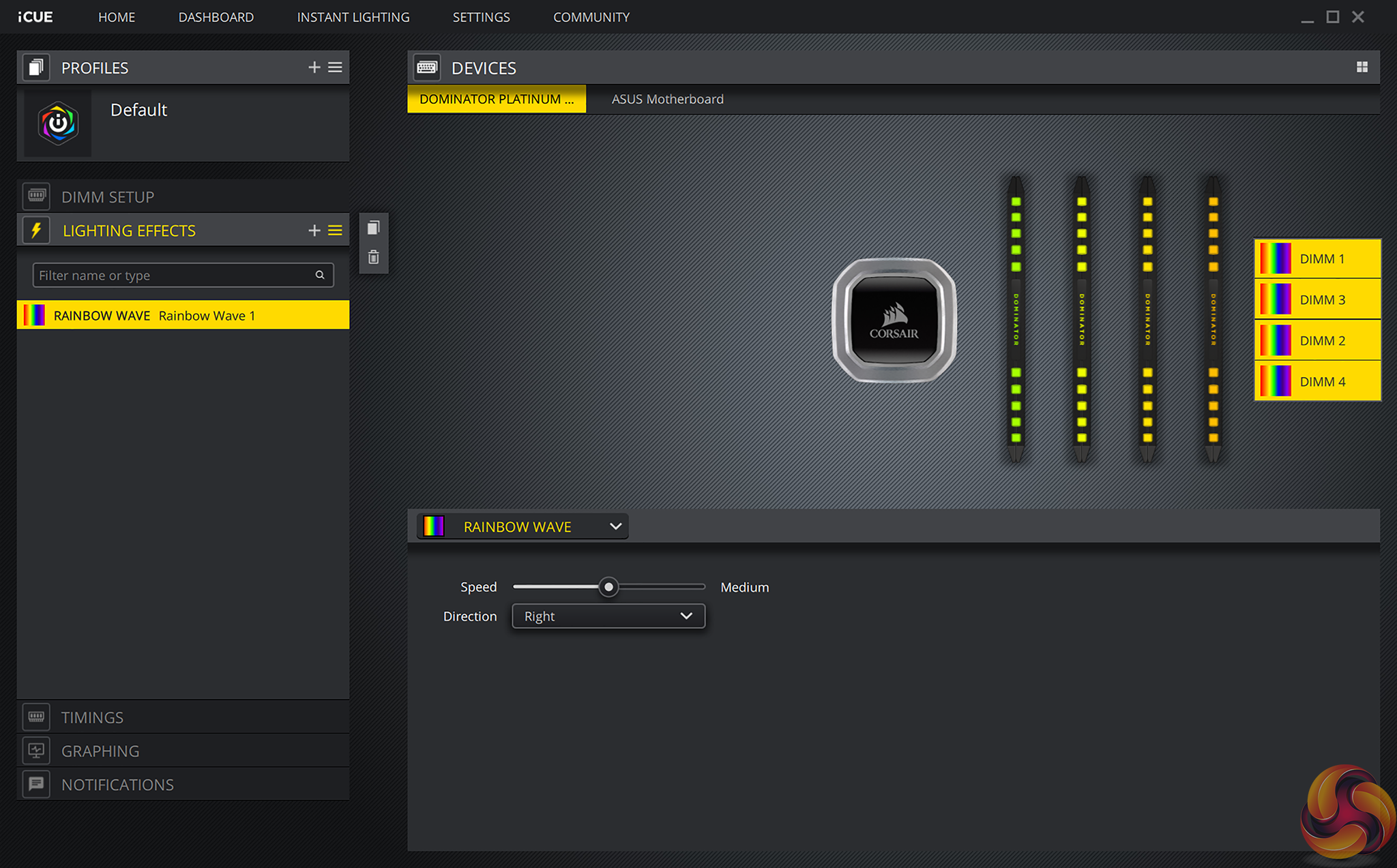
Task: Click the devices grid view icon
Action: coord(1362,67)
